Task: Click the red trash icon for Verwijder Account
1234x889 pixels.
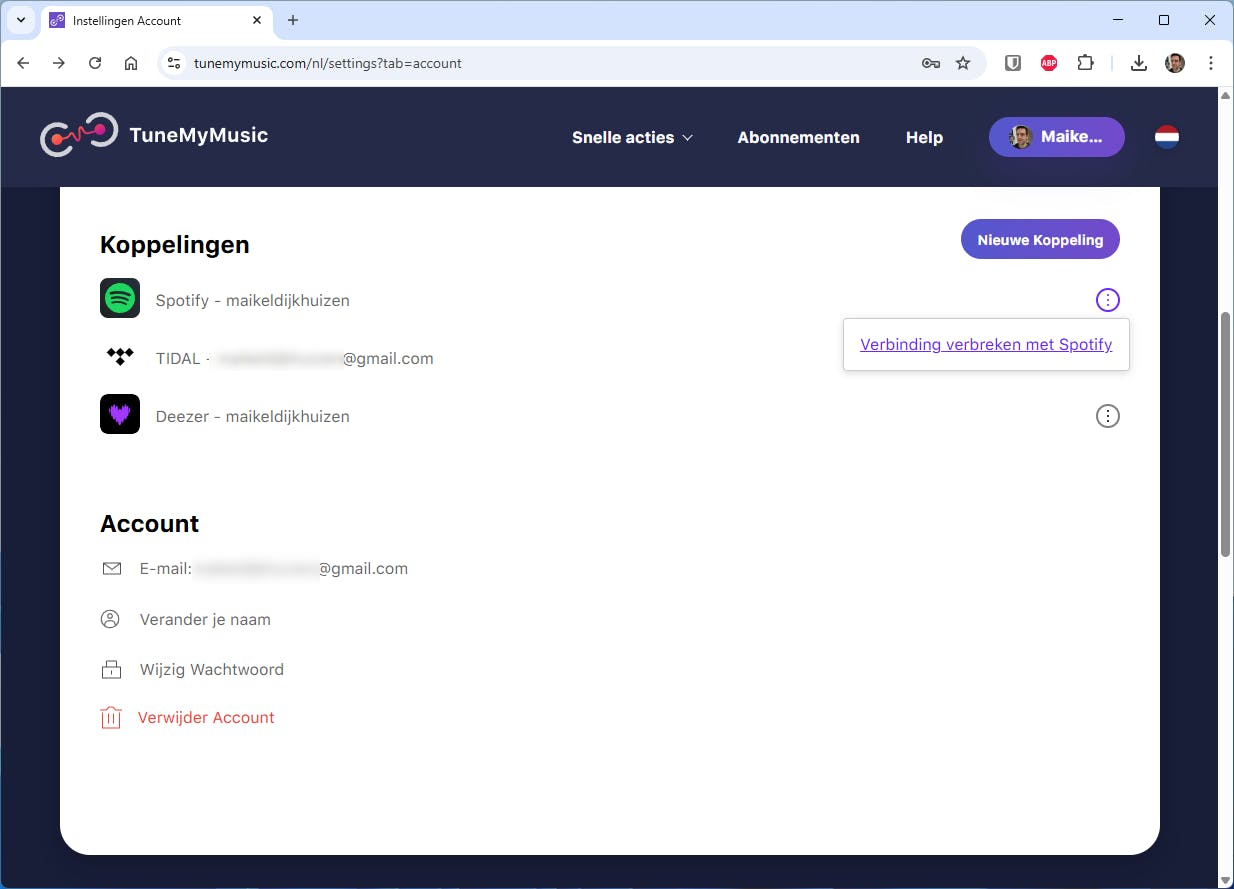Action: [111, 717]
